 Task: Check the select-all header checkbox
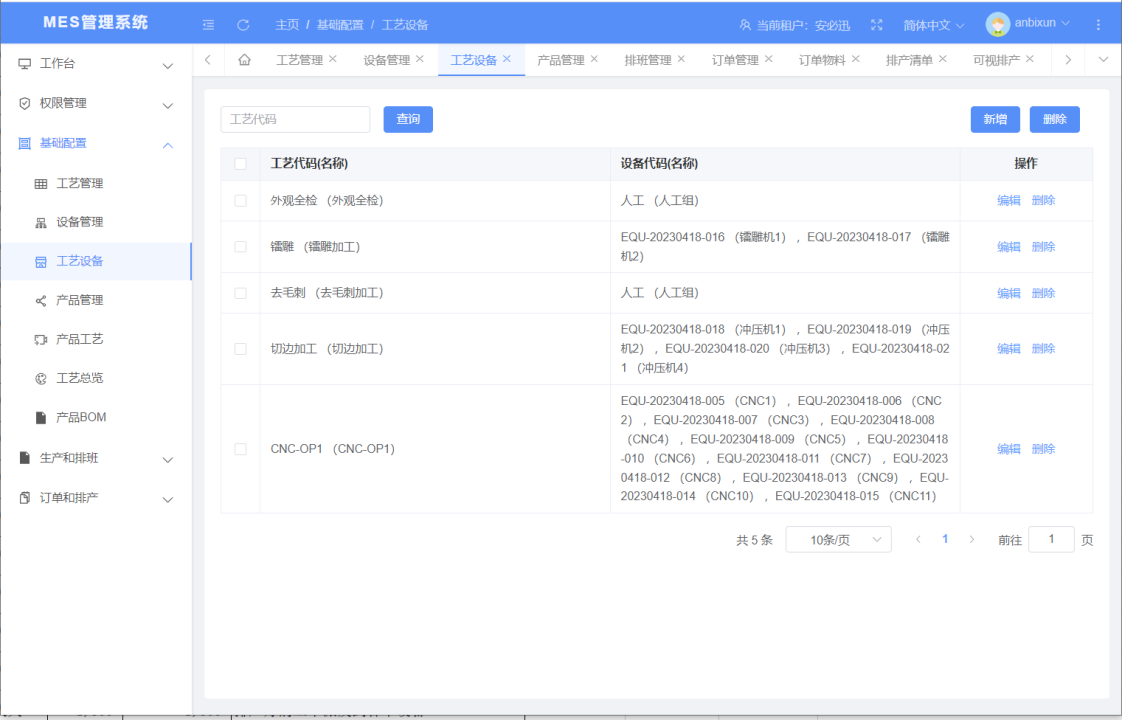click(x=240, y=164)
